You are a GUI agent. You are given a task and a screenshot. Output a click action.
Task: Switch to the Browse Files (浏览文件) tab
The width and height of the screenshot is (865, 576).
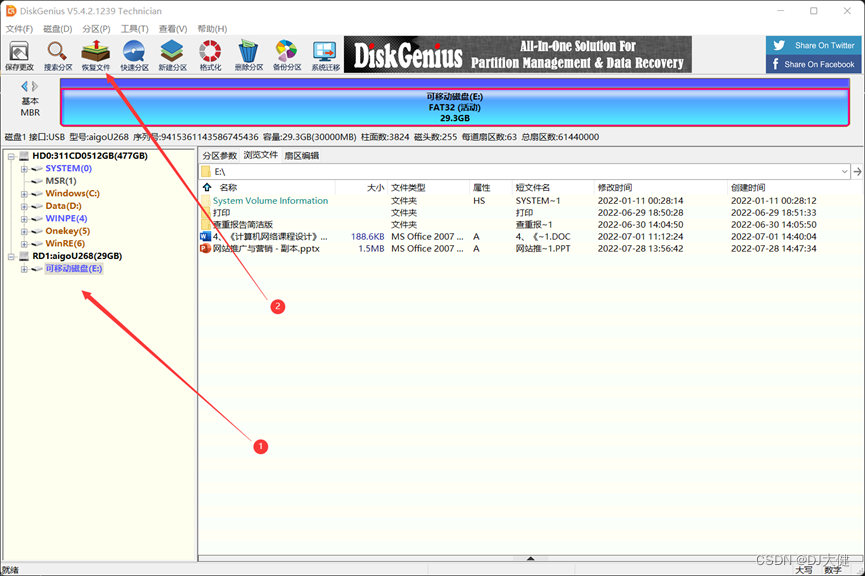(x=260, y=155)
